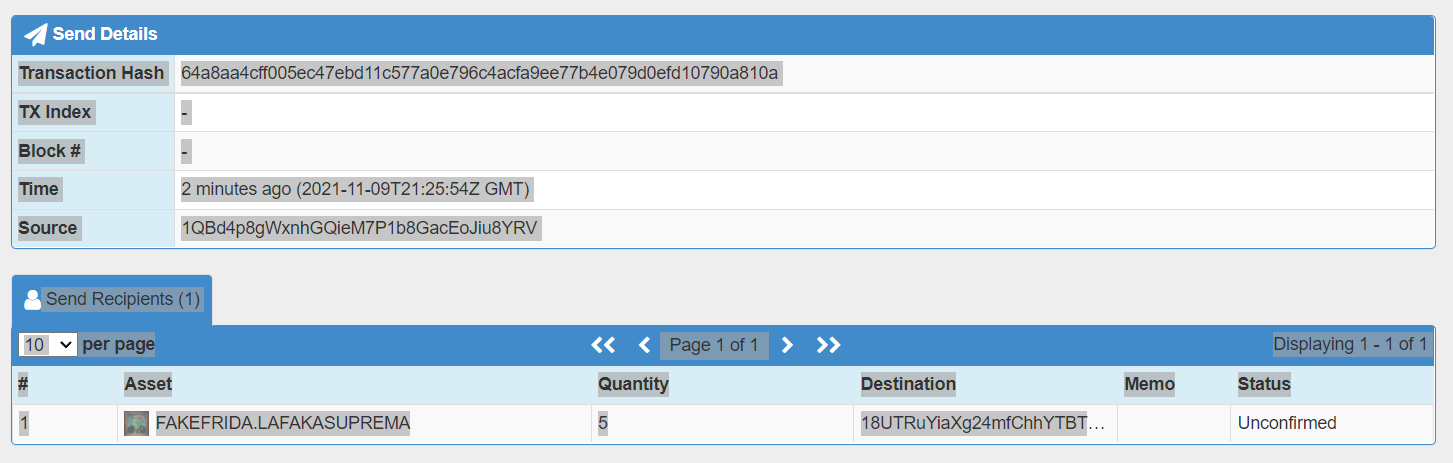Click the FAKEFRIDA asset thumbnail image
Image resolution: width=1453 pixels, height=463 pixels.
pyautogui.click(x=136, y=424)
